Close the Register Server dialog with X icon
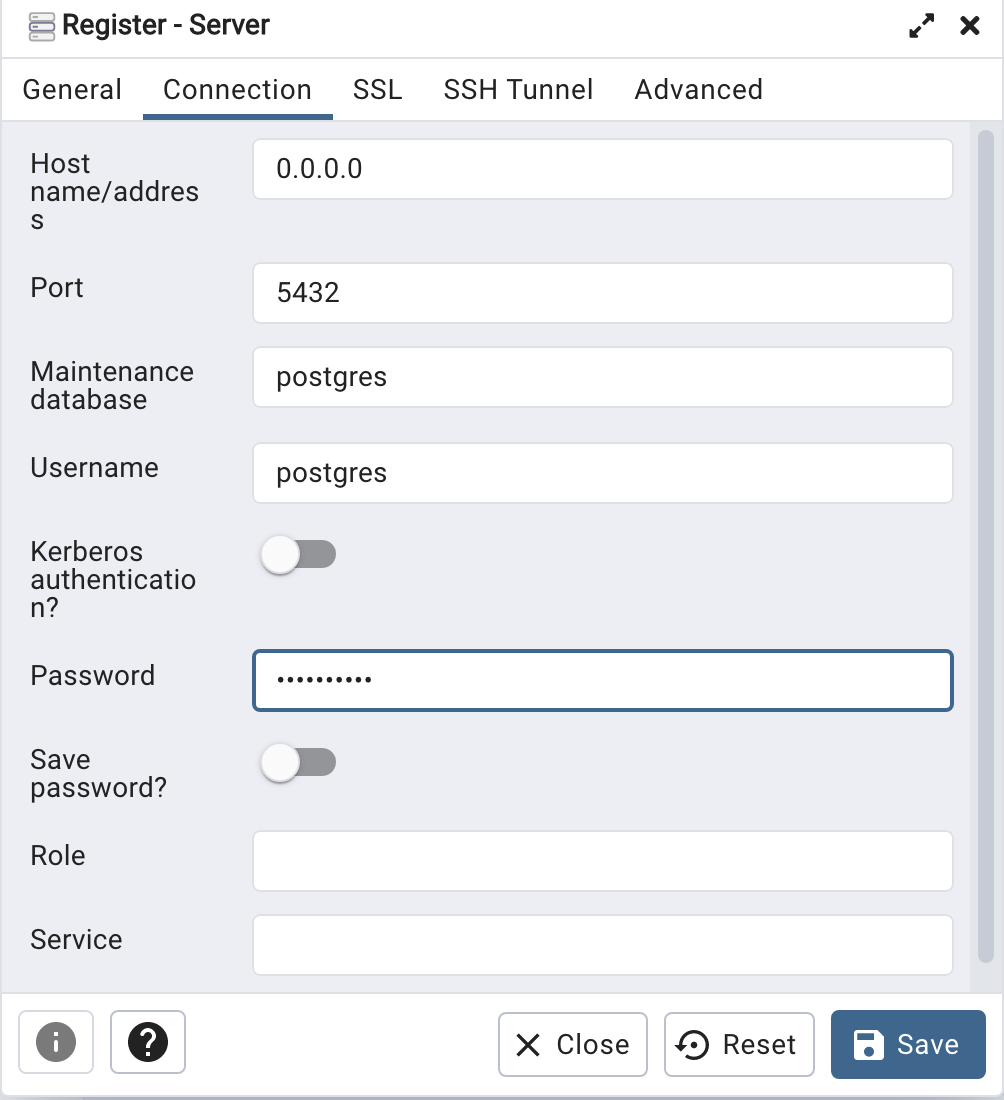1004x1100 pixels. pos(969,26)
